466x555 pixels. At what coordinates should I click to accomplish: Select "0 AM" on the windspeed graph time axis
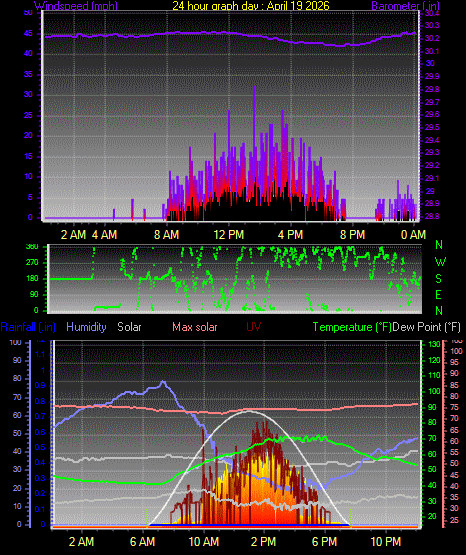tap(413, 234)
